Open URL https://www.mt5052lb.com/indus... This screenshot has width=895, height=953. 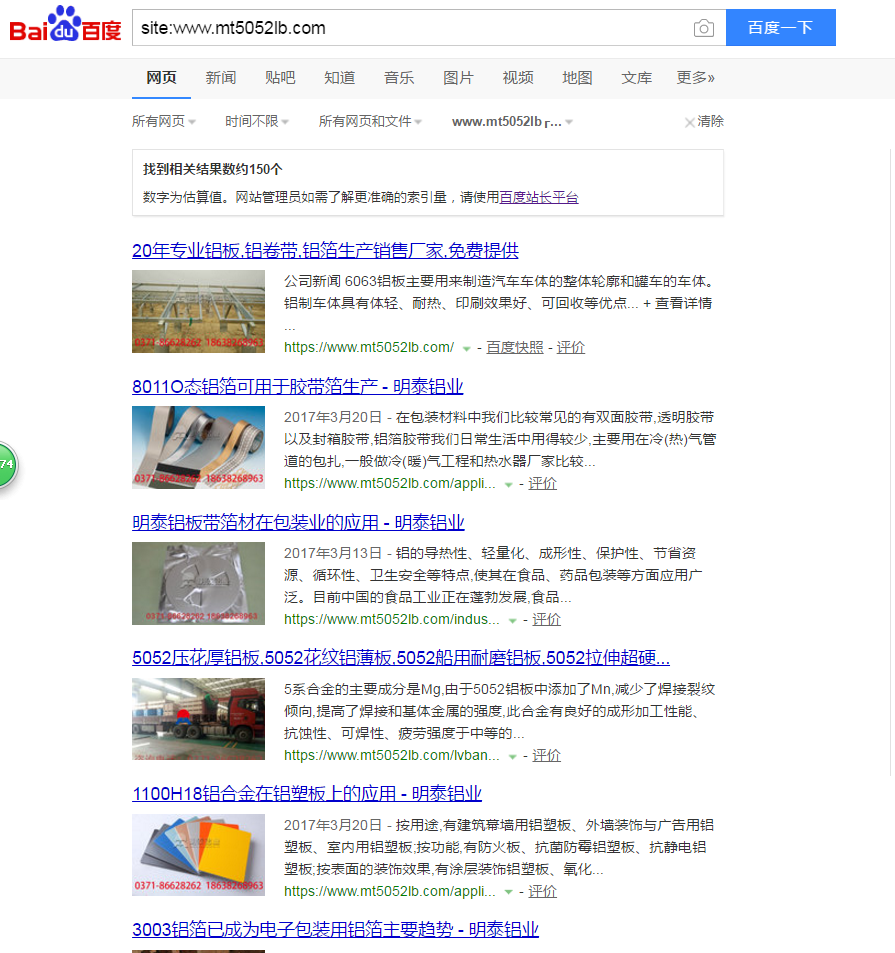[x=391, y=619]
